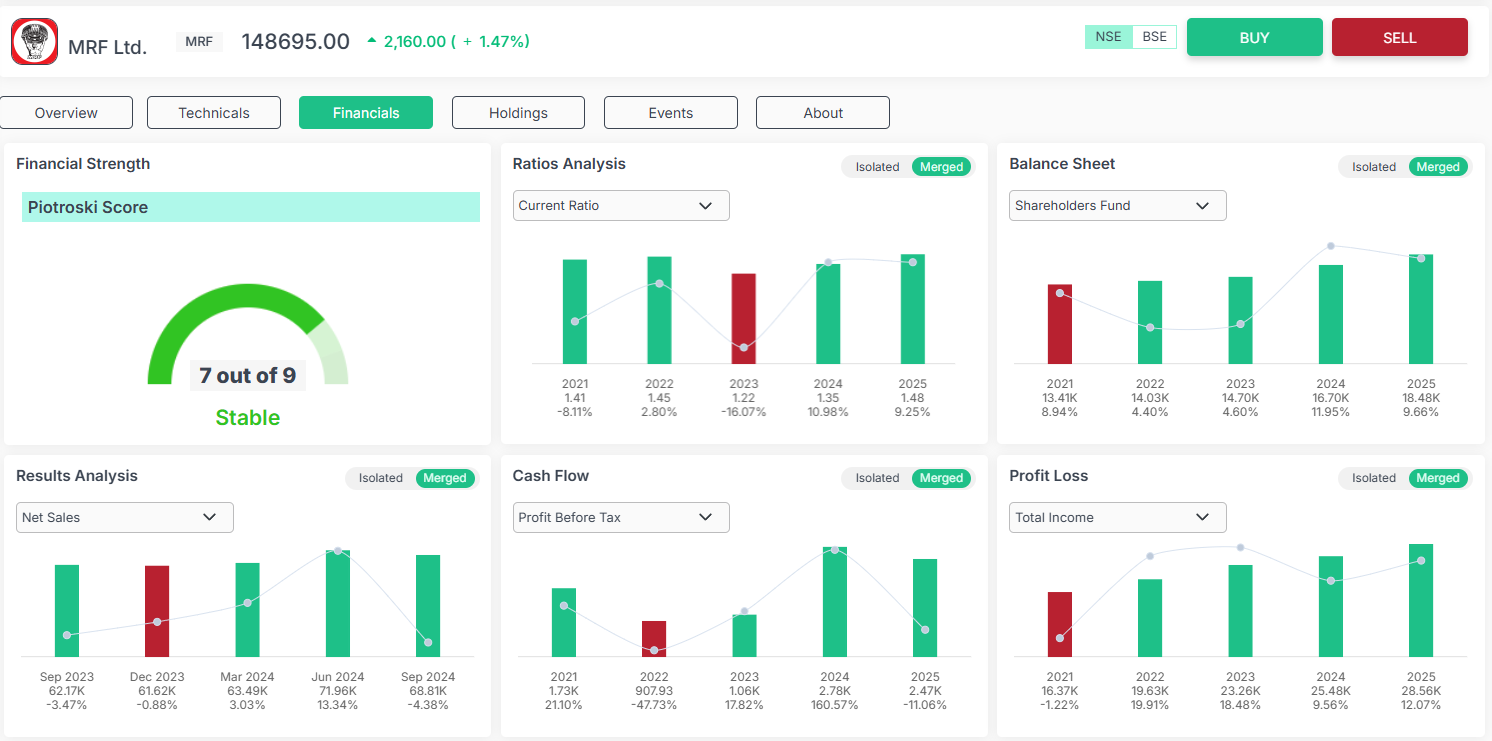The image size is (1492, 741).
Task: Open the Overview tab
Action: (x=66, y=113)
